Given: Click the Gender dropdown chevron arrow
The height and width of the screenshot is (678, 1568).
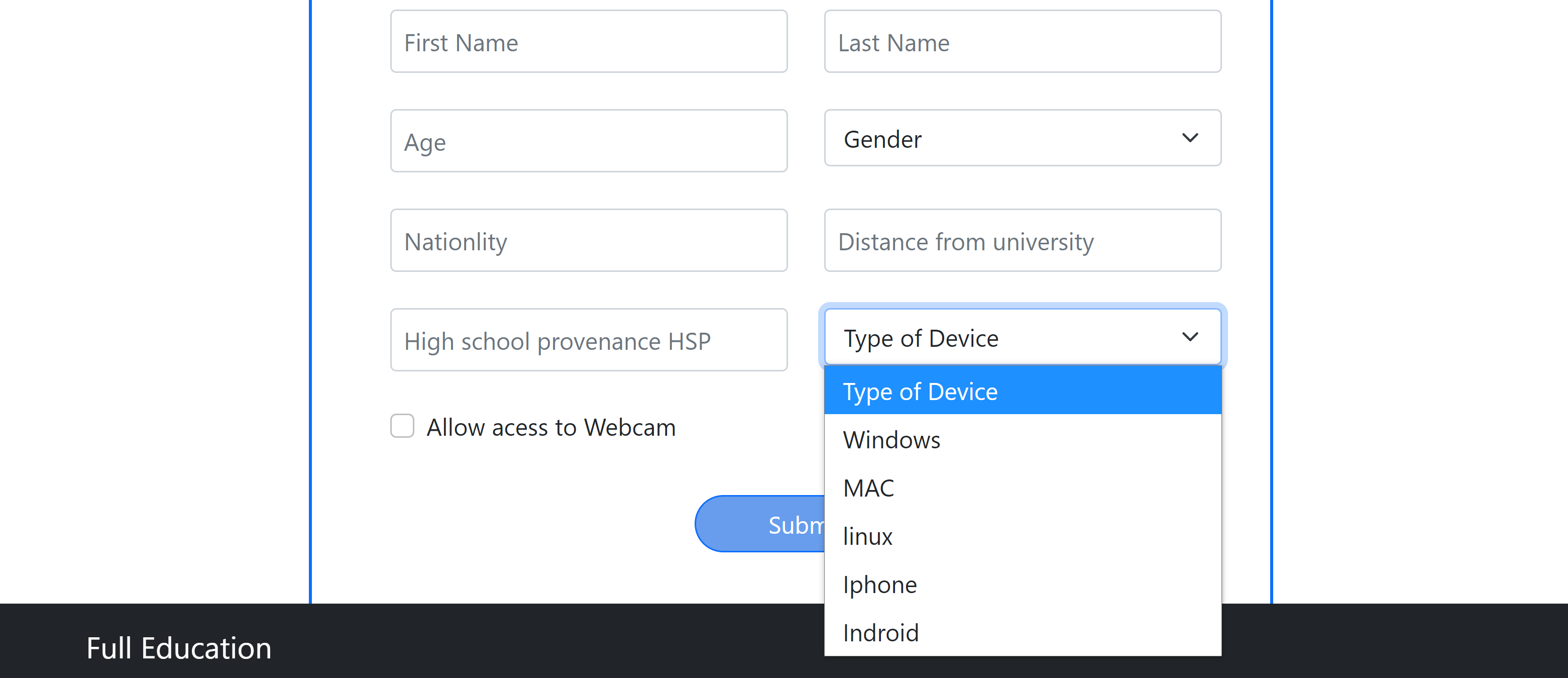Looking at the screenshot, I should point(1189,138).
